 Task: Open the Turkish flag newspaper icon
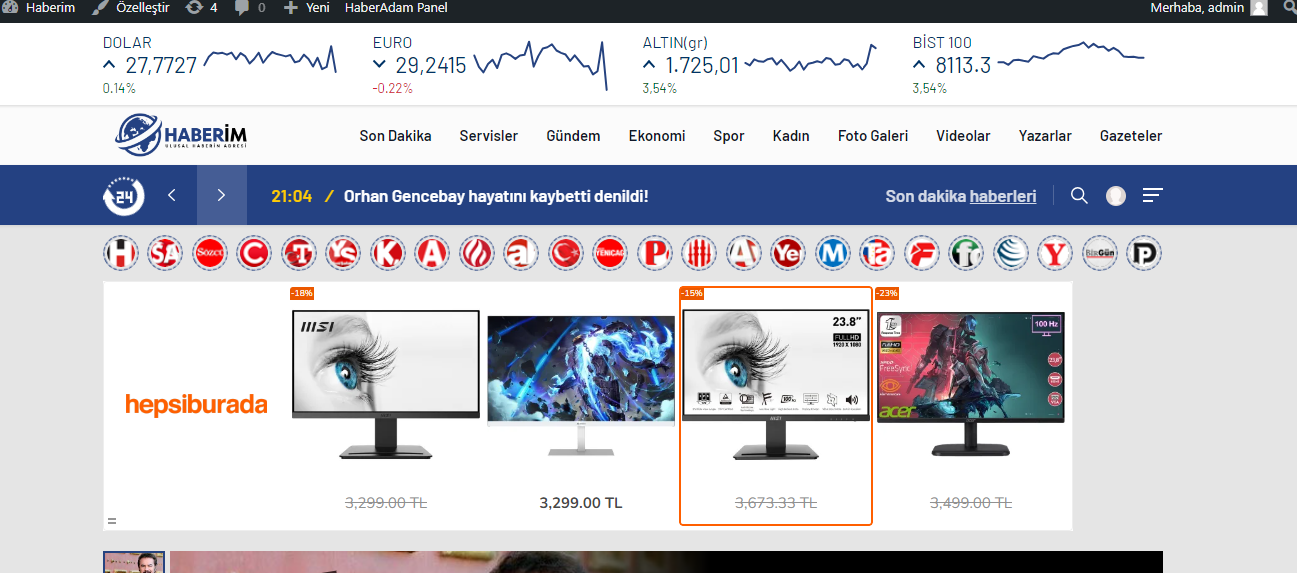pyautogui.click(x=566, y=254)
